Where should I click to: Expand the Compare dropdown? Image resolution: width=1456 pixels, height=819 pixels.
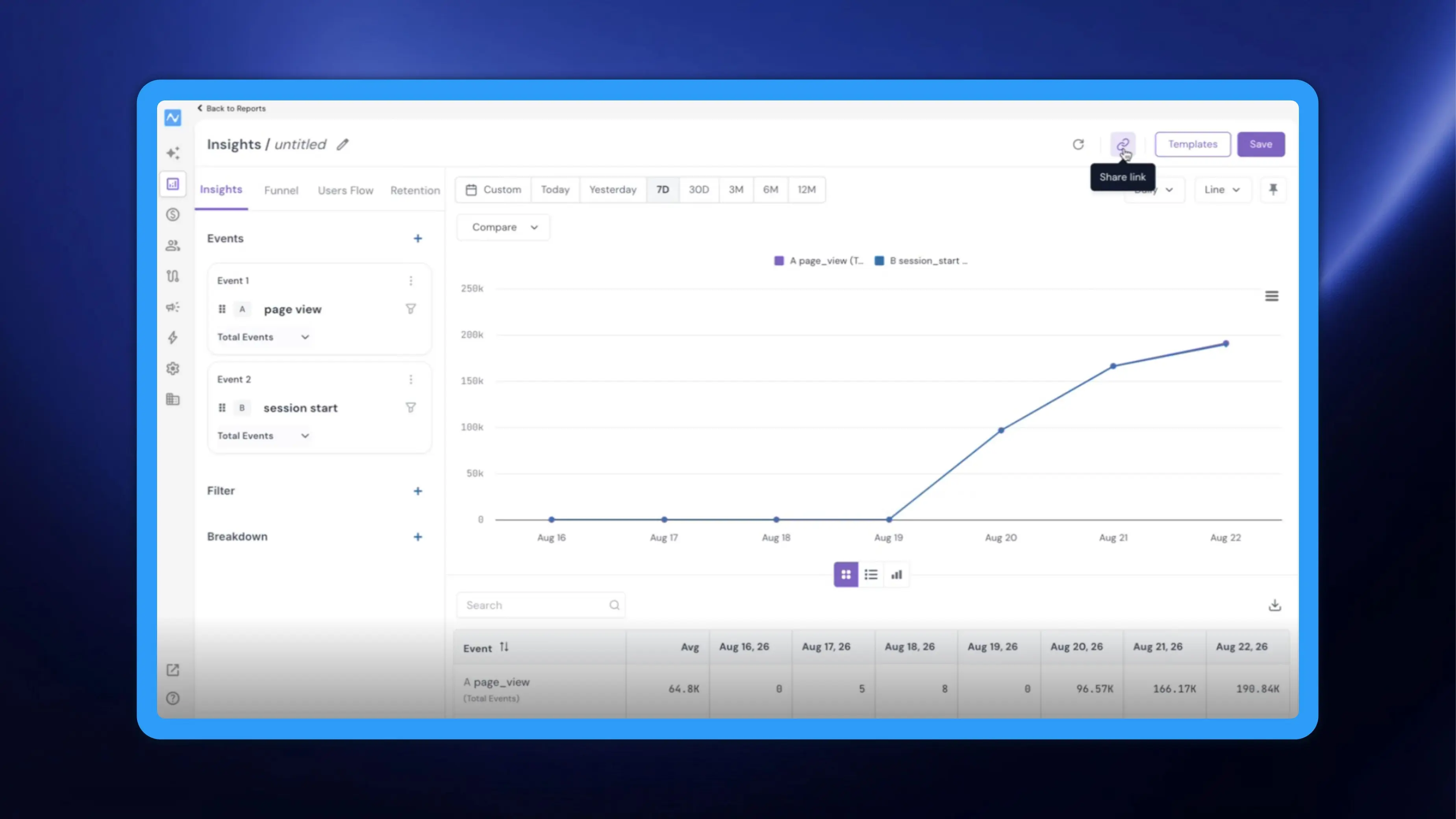(x=503, y=227)
